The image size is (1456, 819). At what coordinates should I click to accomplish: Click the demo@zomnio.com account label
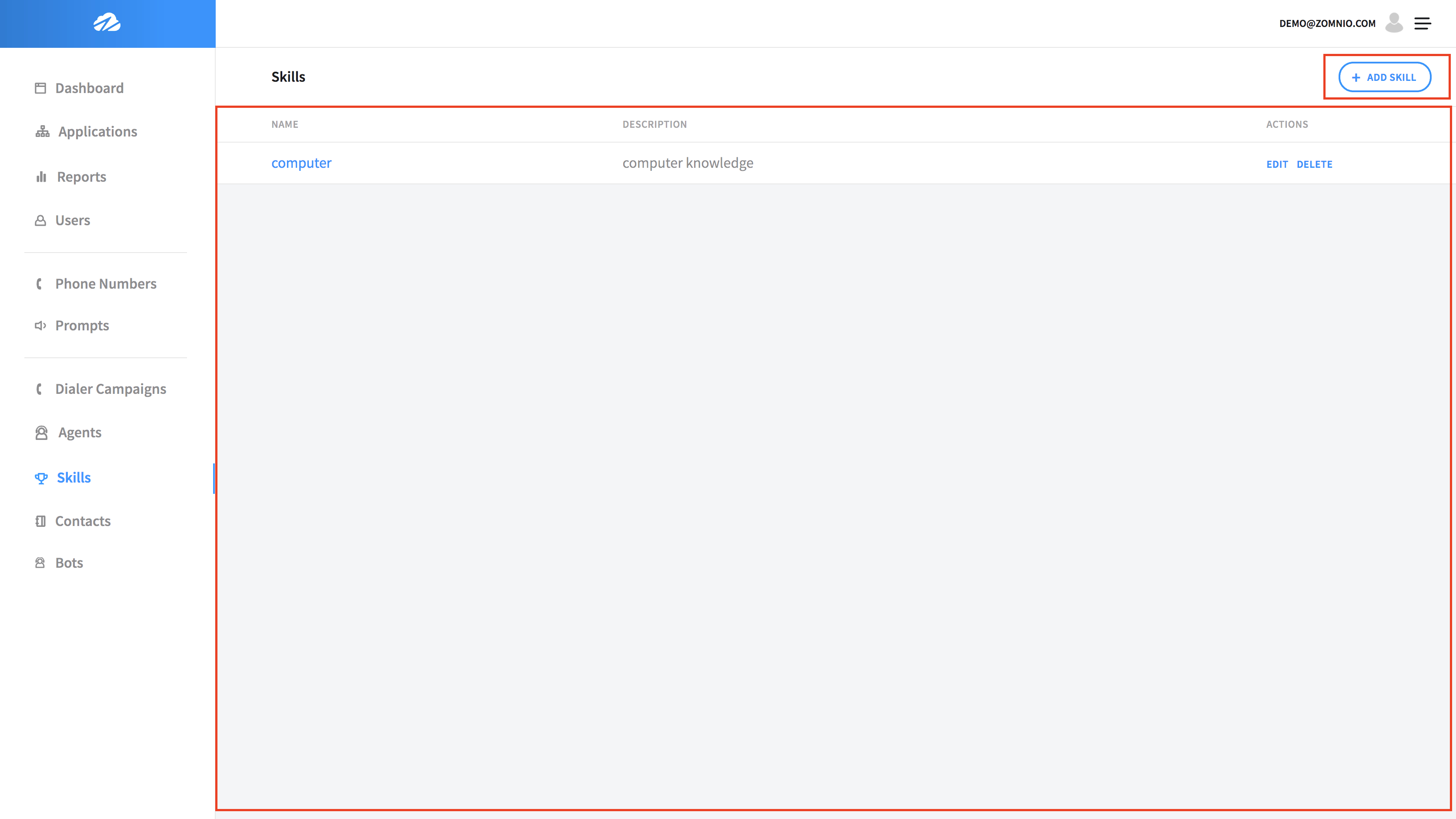(1327, 23)
